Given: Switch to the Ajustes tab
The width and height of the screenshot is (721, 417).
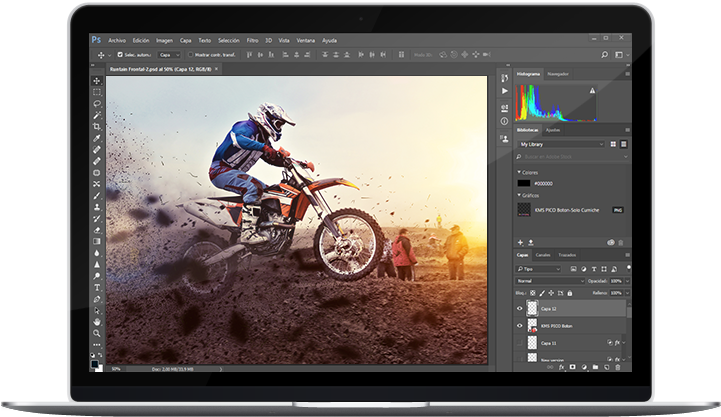Looking at the screenshot, I should coord(553,130).
